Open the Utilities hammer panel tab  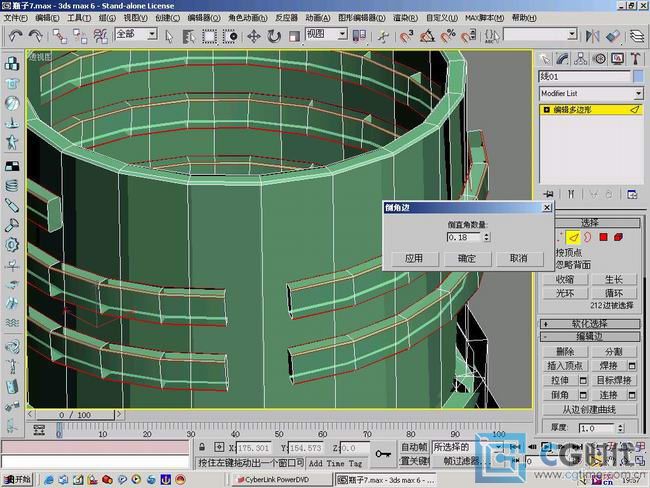click(x=635, y=59)
